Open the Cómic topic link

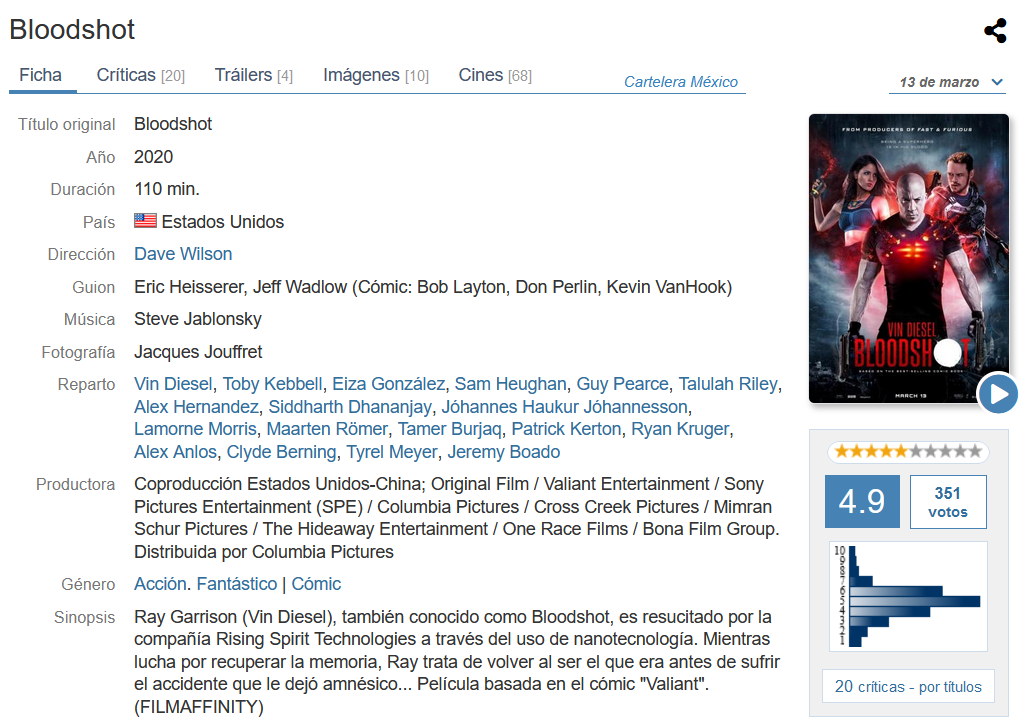(316, 584)
